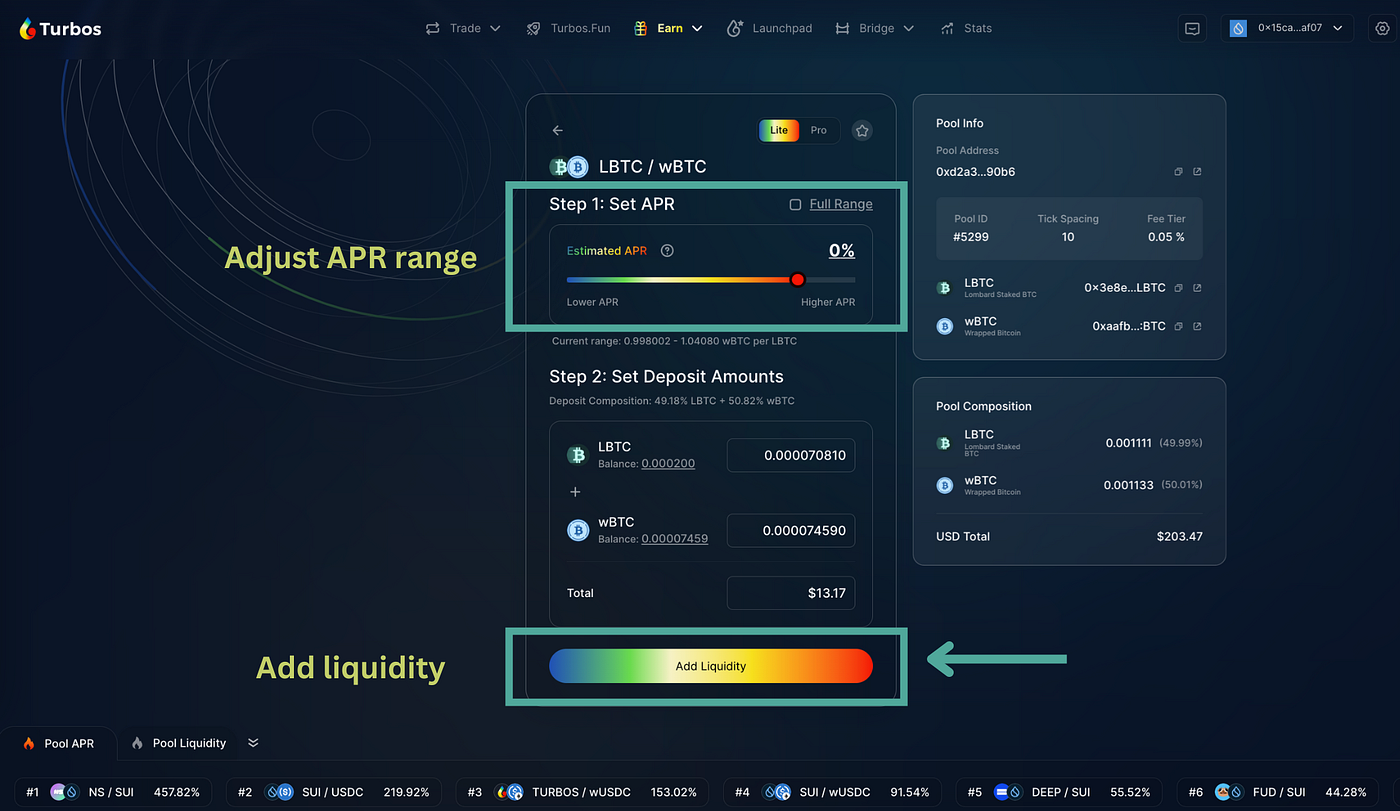The image size is (1400, 811).
Task: Open the Bridge dropdown menu
Action: 874,28
